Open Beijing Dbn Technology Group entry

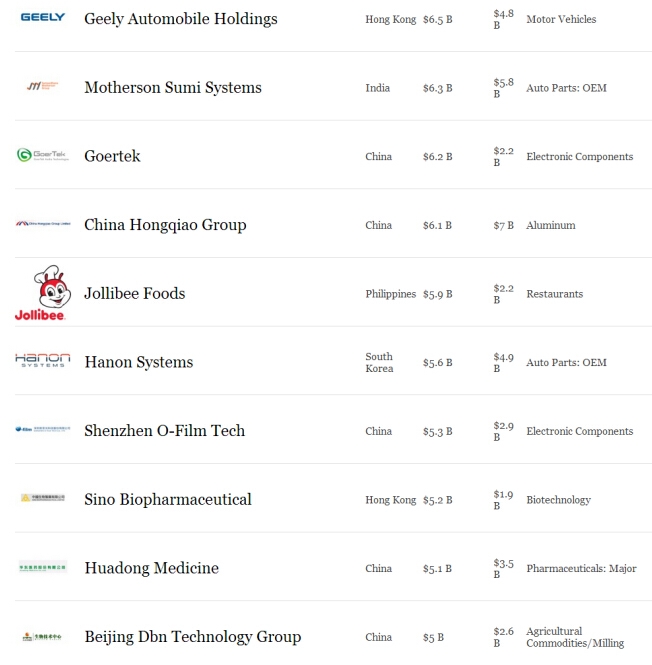[x=192, y=637]
